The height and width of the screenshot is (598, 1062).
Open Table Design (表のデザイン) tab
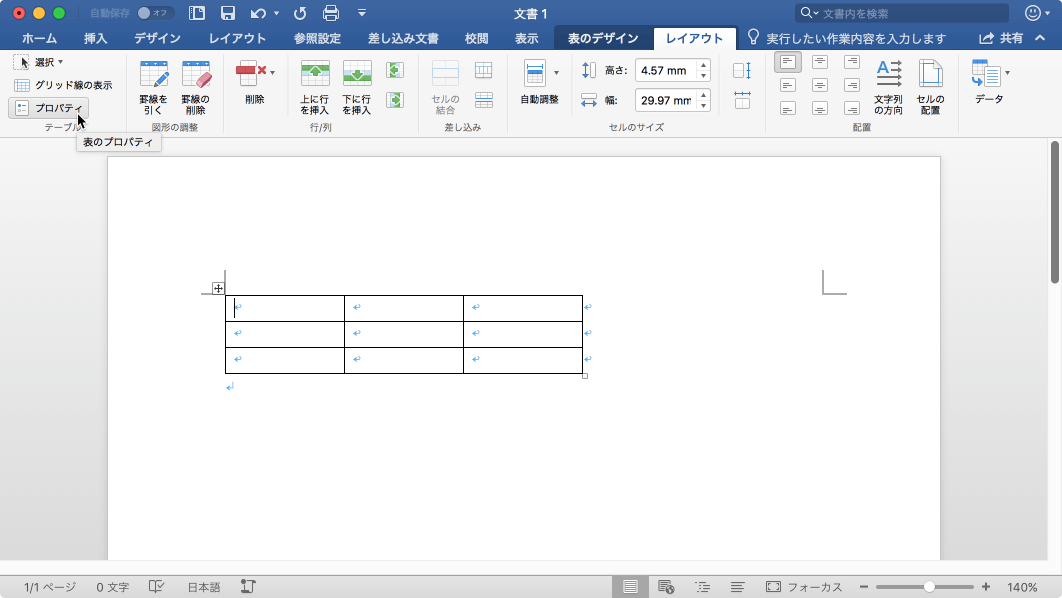click(603, 39)
